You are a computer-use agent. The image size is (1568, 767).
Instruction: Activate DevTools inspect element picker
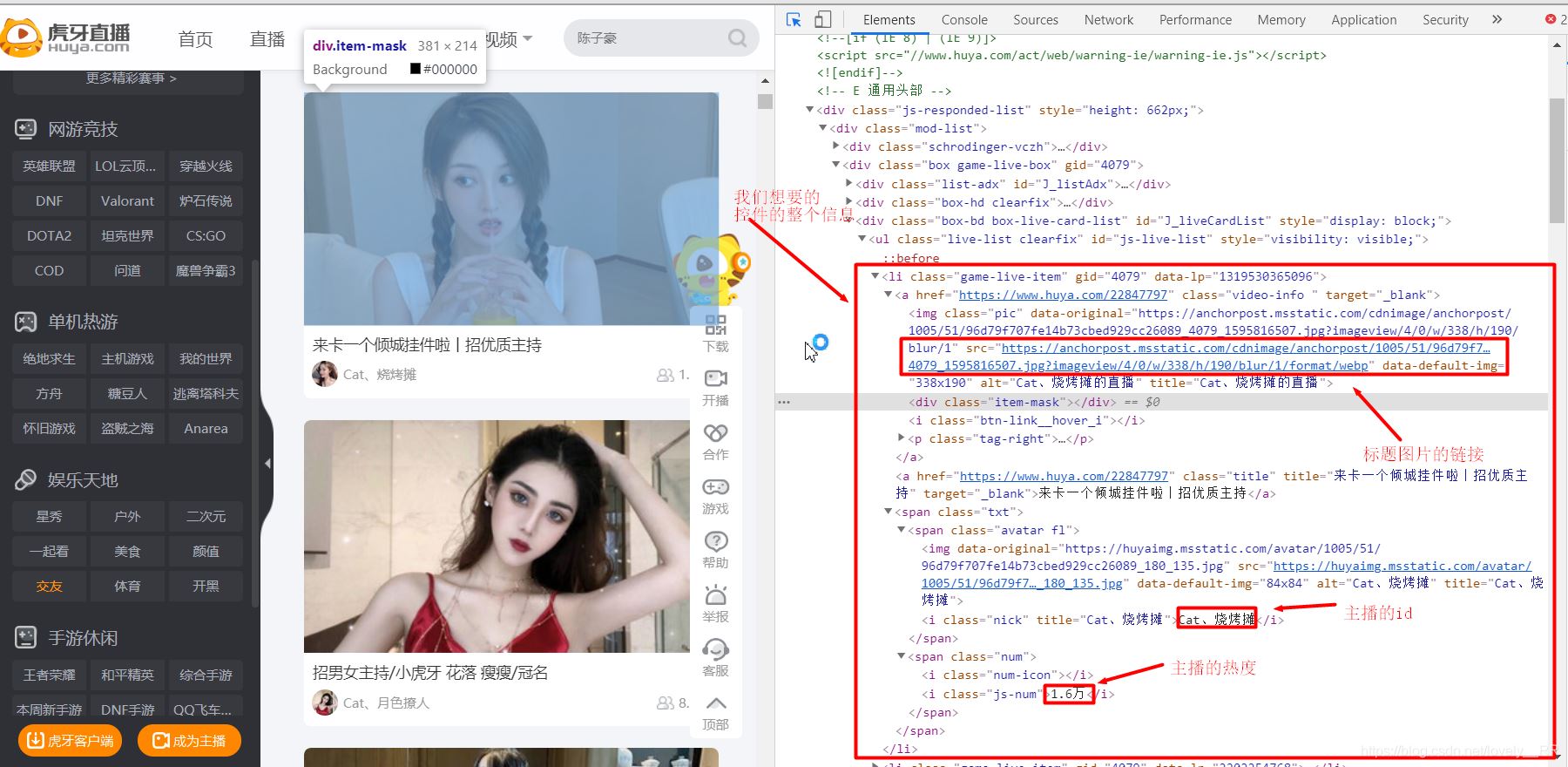click(x=794, y=19)
